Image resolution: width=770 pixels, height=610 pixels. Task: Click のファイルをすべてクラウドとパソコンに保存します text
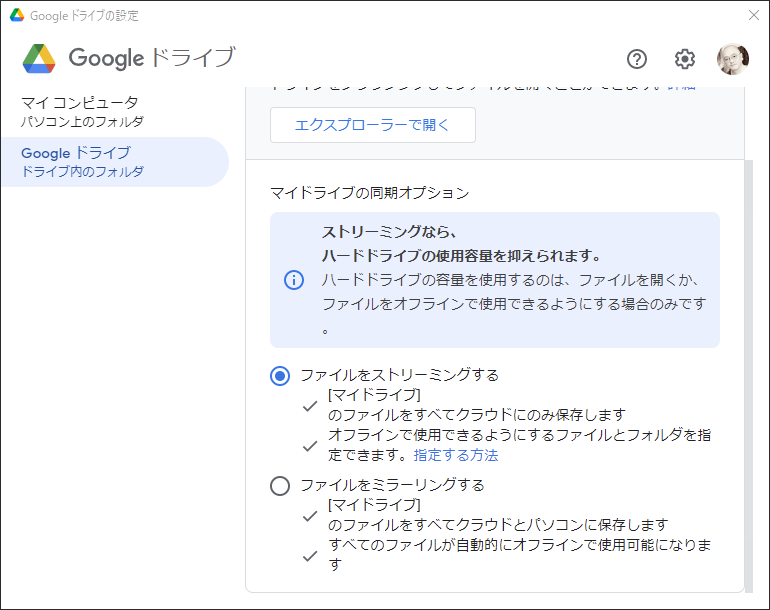click(498, 525)
